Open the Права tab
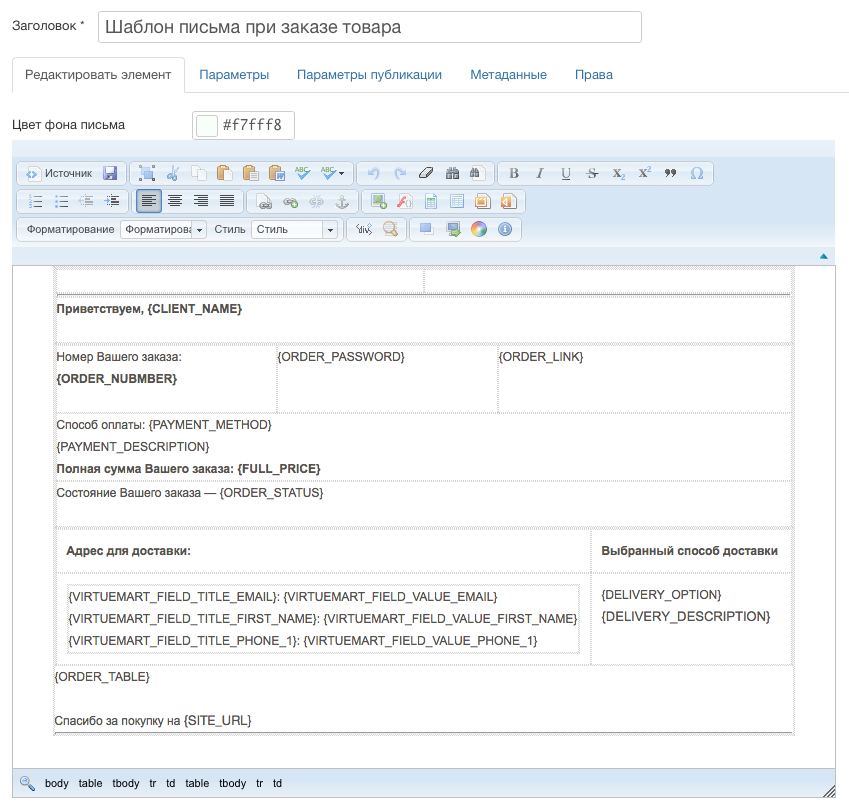The width and height of the screenshot is (849, 809). point(594,75)
